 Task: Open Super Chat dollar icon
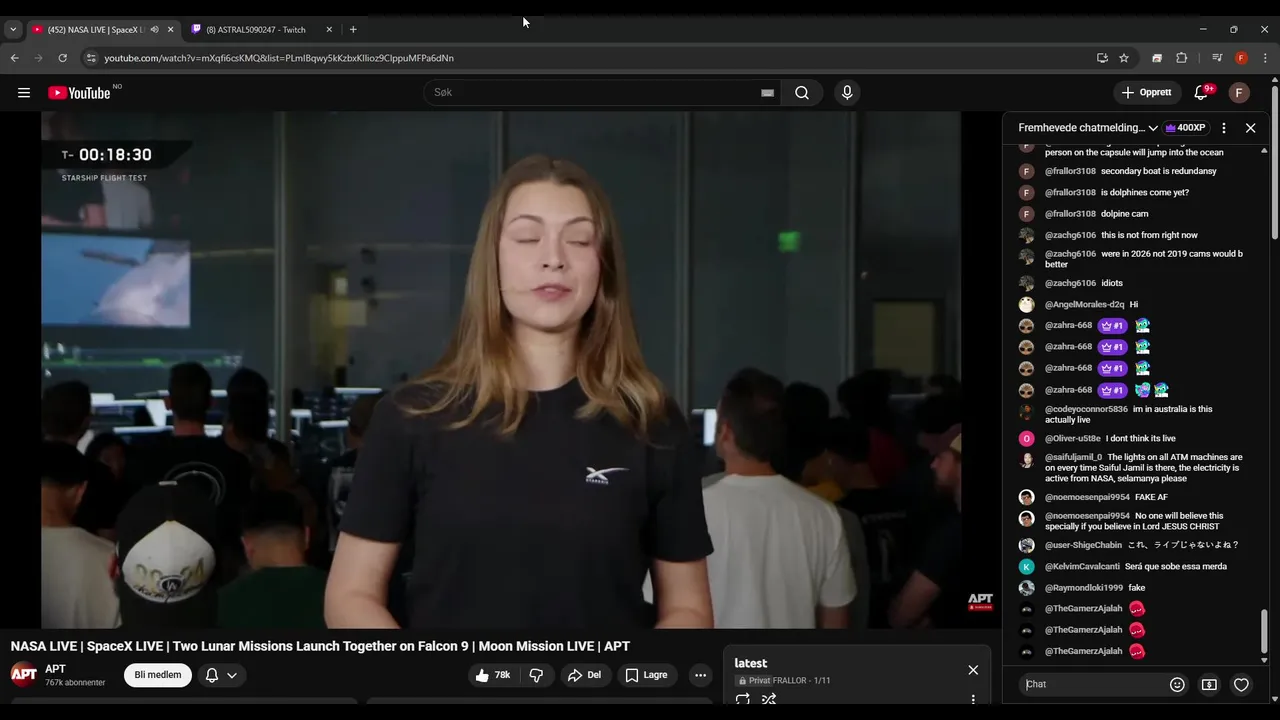[1209, 685]
